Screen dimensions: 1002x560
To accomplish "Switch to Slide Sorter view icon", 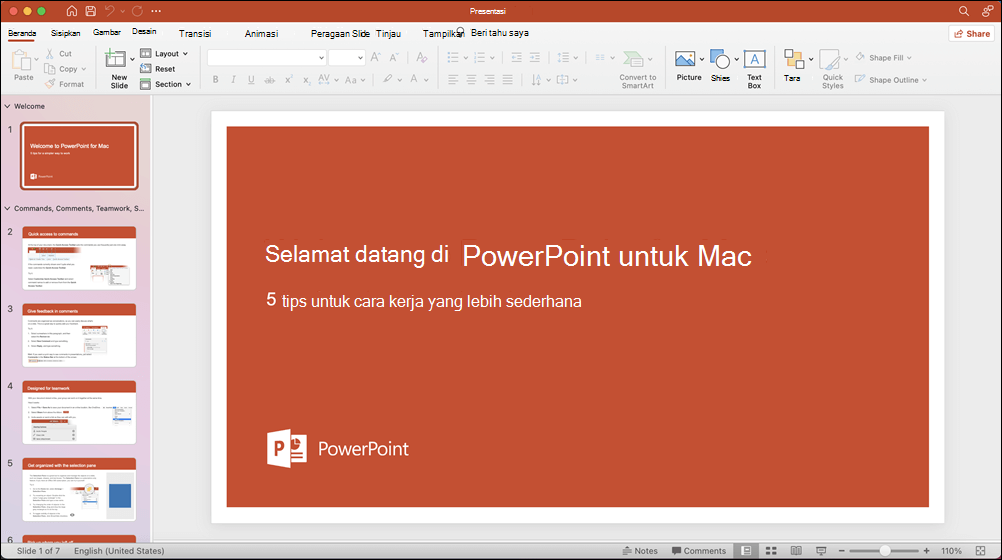I will click(x=771, y=550).
